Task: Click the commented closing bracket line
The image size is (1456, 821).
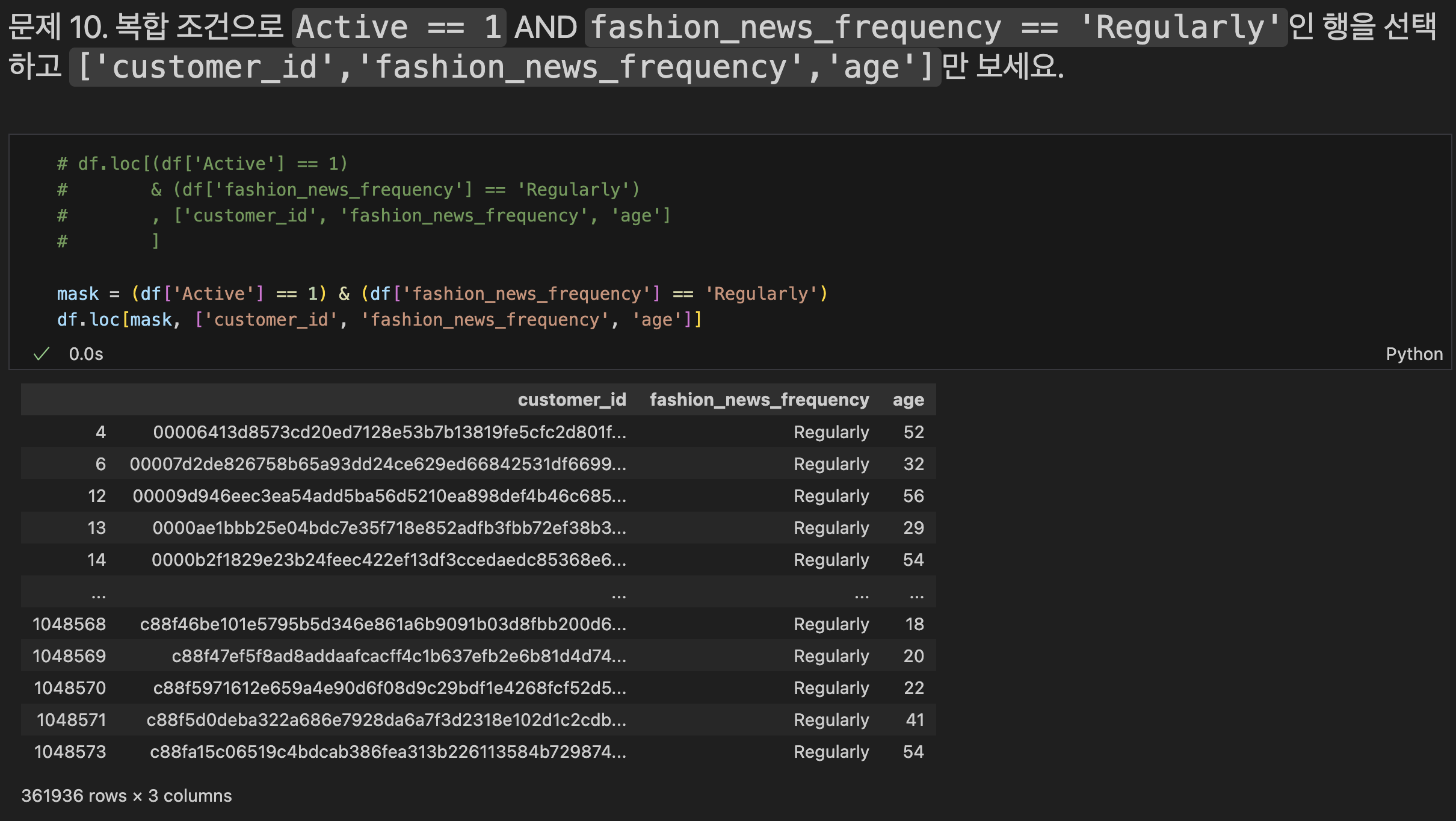Action: [155, 241]
